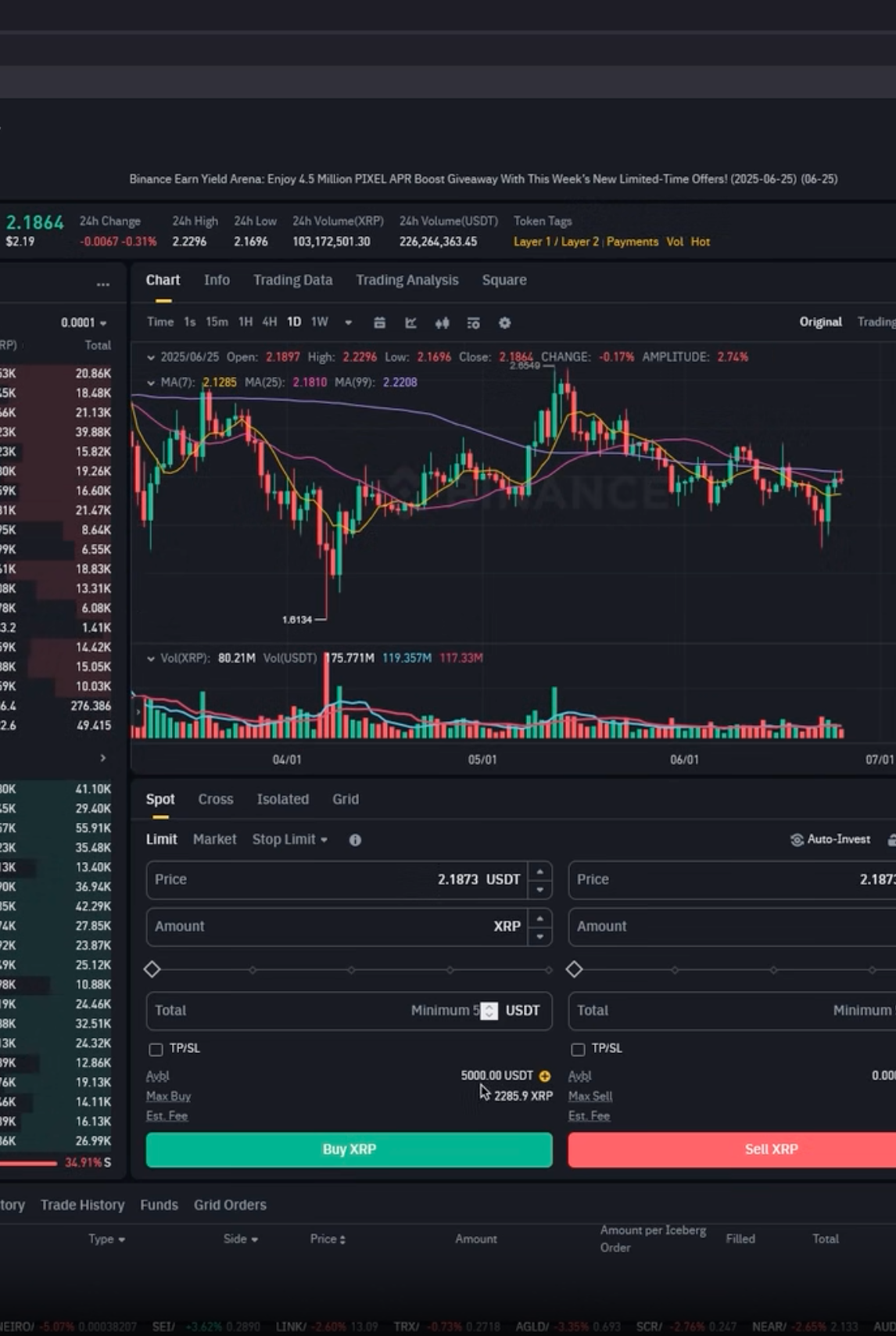Switch to Cross margin tab
This screenshot has height=1336, width=896.
tap(216, 799)
